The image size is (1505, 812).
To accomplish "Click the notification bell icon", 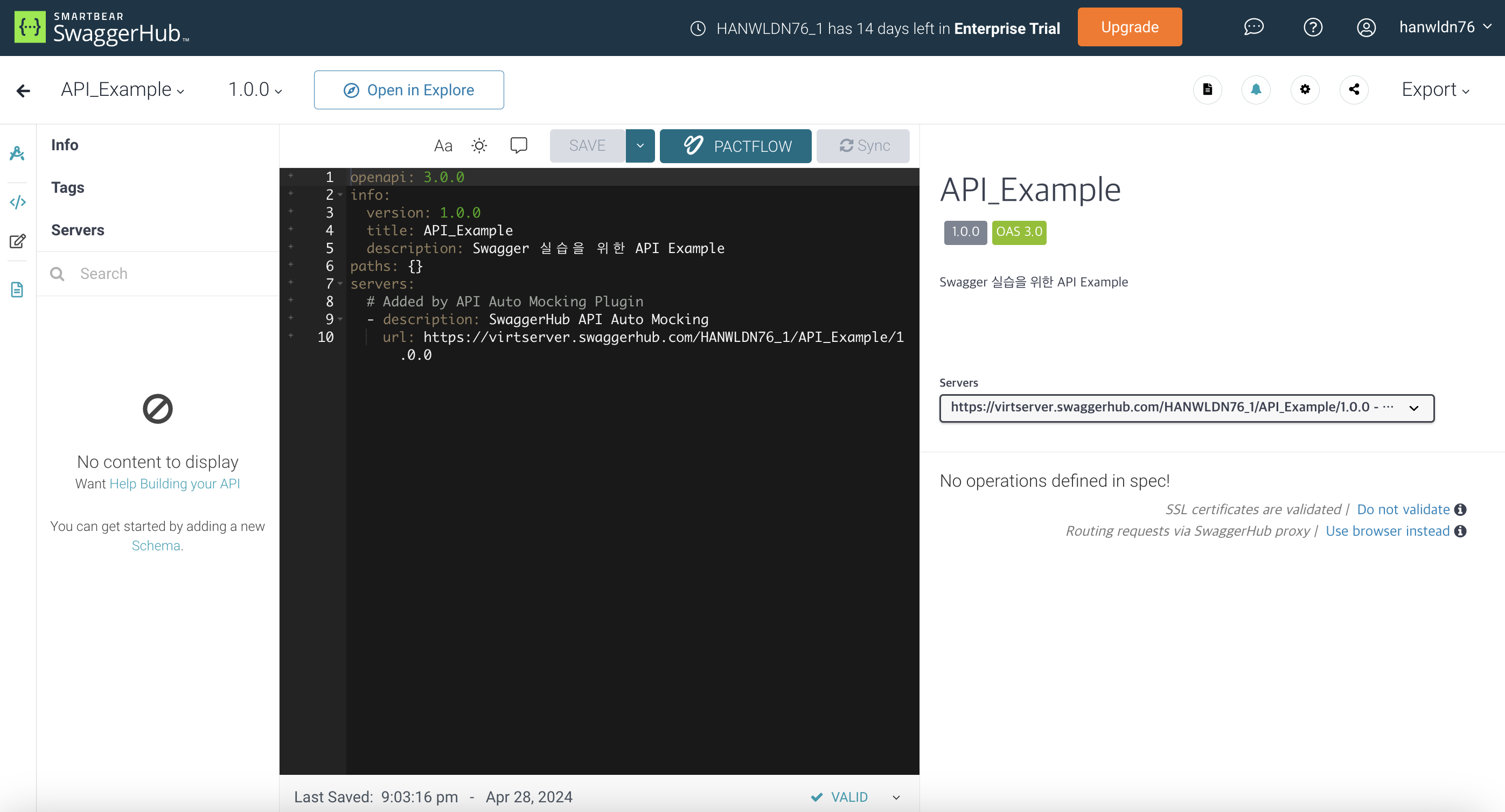I will click(x=1256, y=89).
